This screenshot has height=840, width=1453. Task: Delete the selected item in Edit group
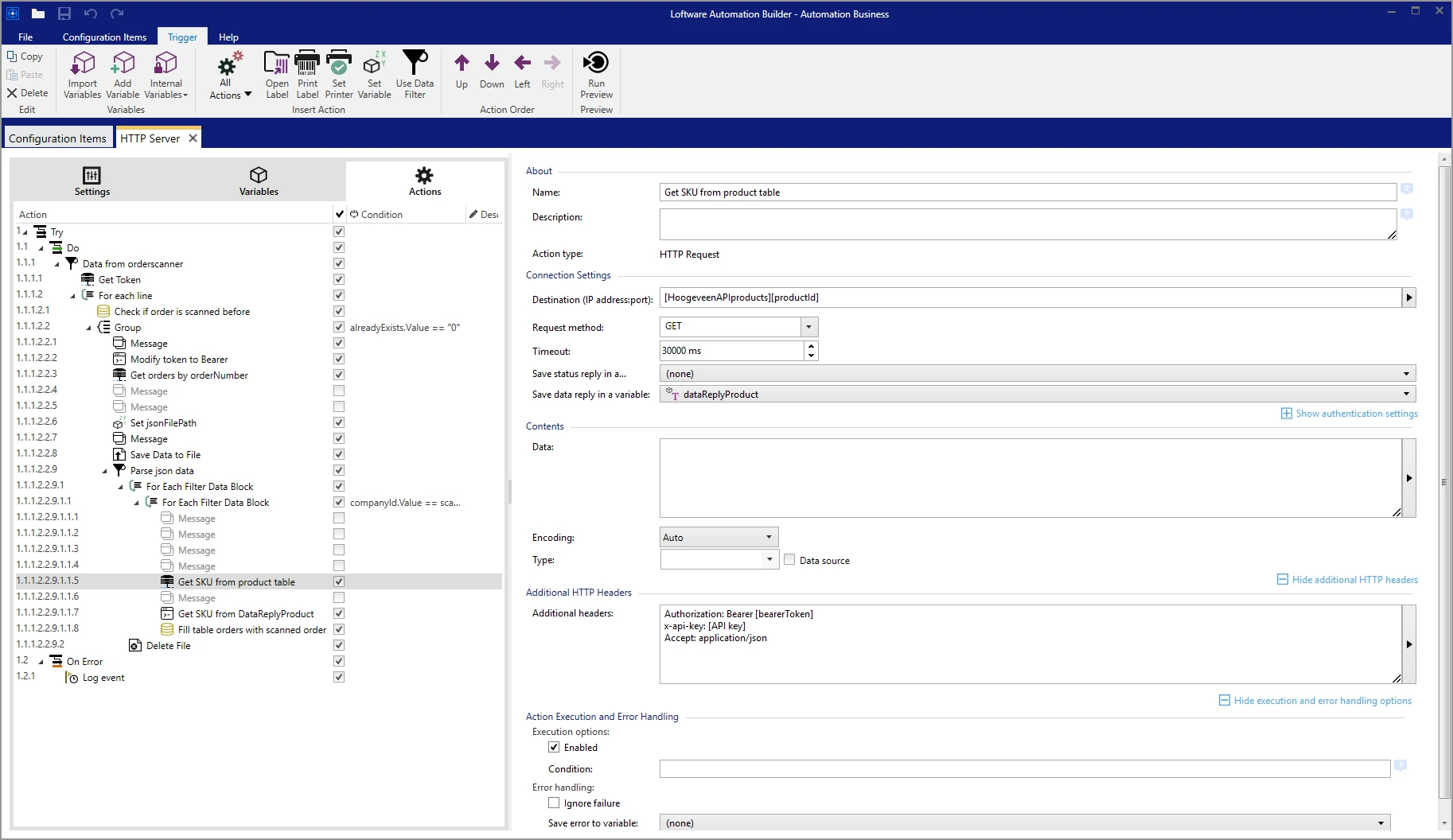point(28,93)
